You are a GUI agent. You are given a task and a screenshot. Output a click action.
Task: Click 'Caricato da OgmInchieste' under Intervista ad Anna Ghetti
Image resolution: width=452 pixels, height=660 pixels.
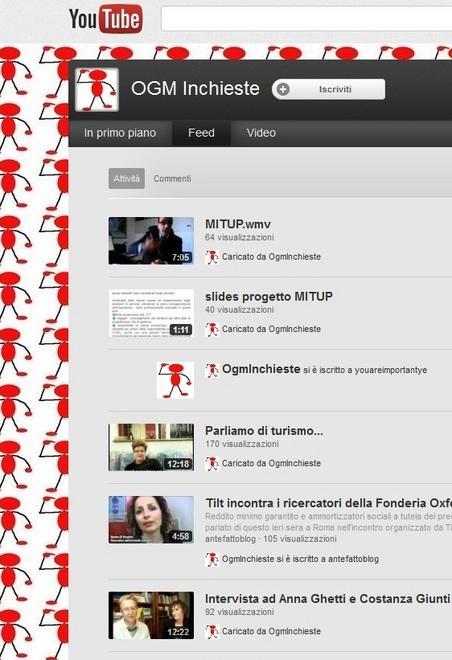coord(271,631)
